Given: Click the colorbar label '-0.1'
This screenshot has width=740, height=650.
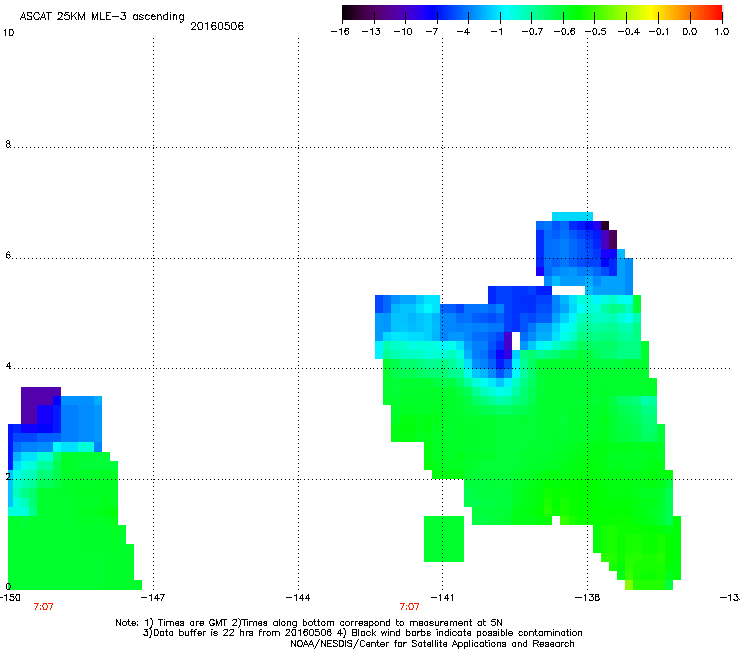Looking at the screenshot, I should [659, 32].
